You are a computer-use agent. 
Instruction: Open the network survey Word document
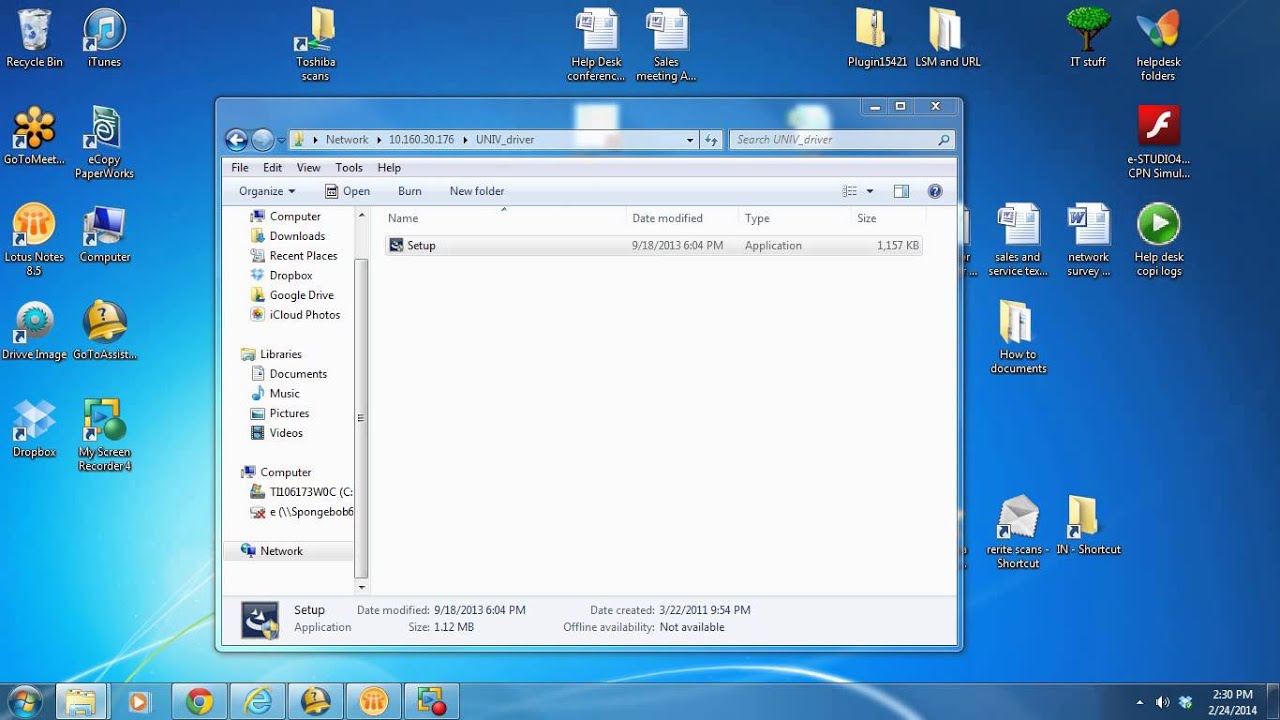coord(1088,240)
